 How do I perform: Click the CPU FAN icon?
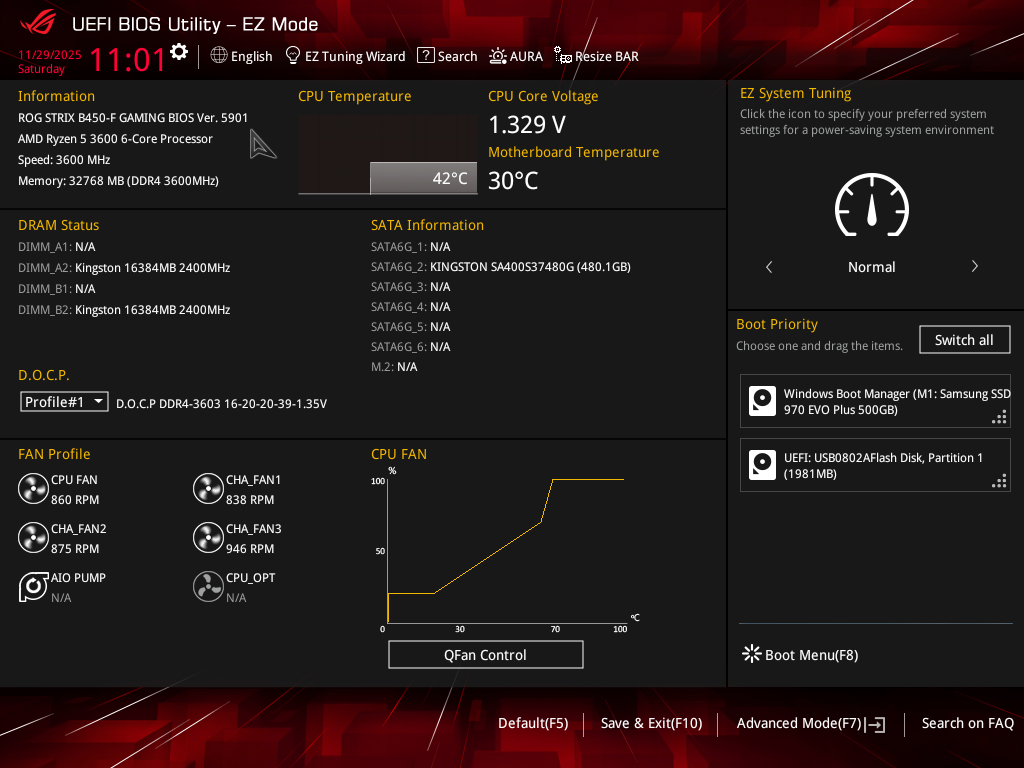[33, 489]
